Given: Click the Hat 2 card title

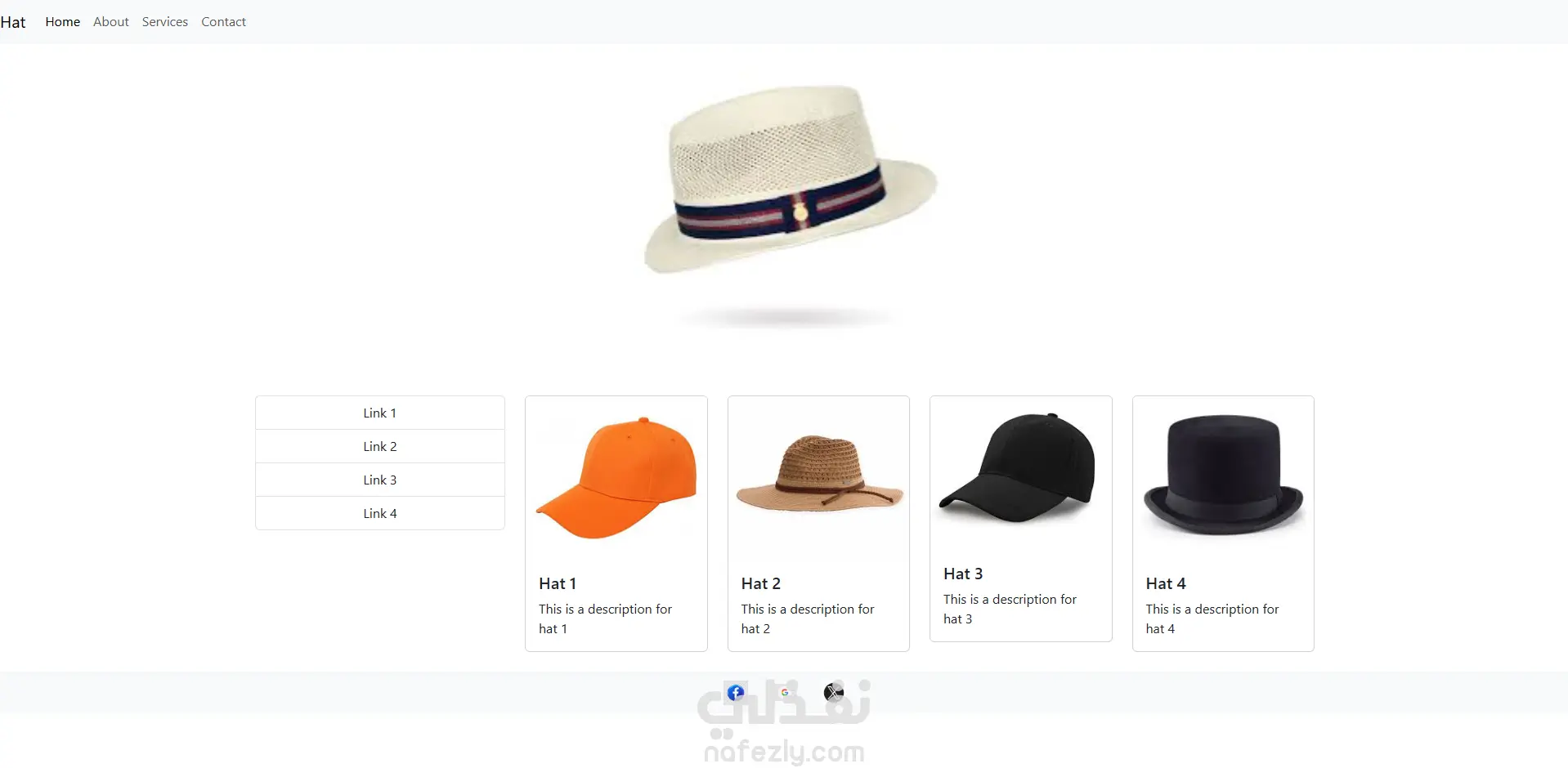Looking at the screenshot, I should click(761, 583).
